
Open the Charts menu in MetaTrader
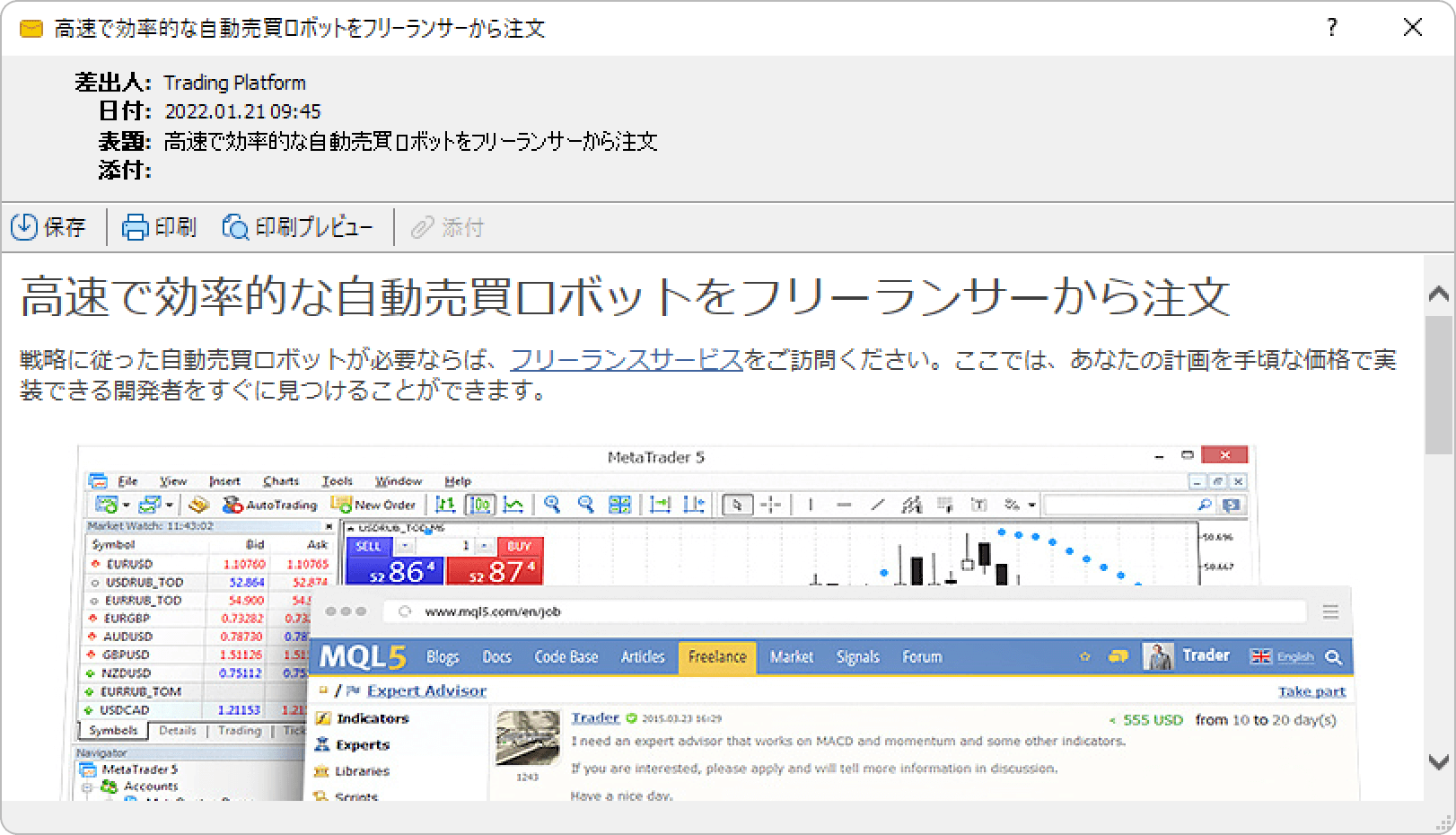point(280,480)
